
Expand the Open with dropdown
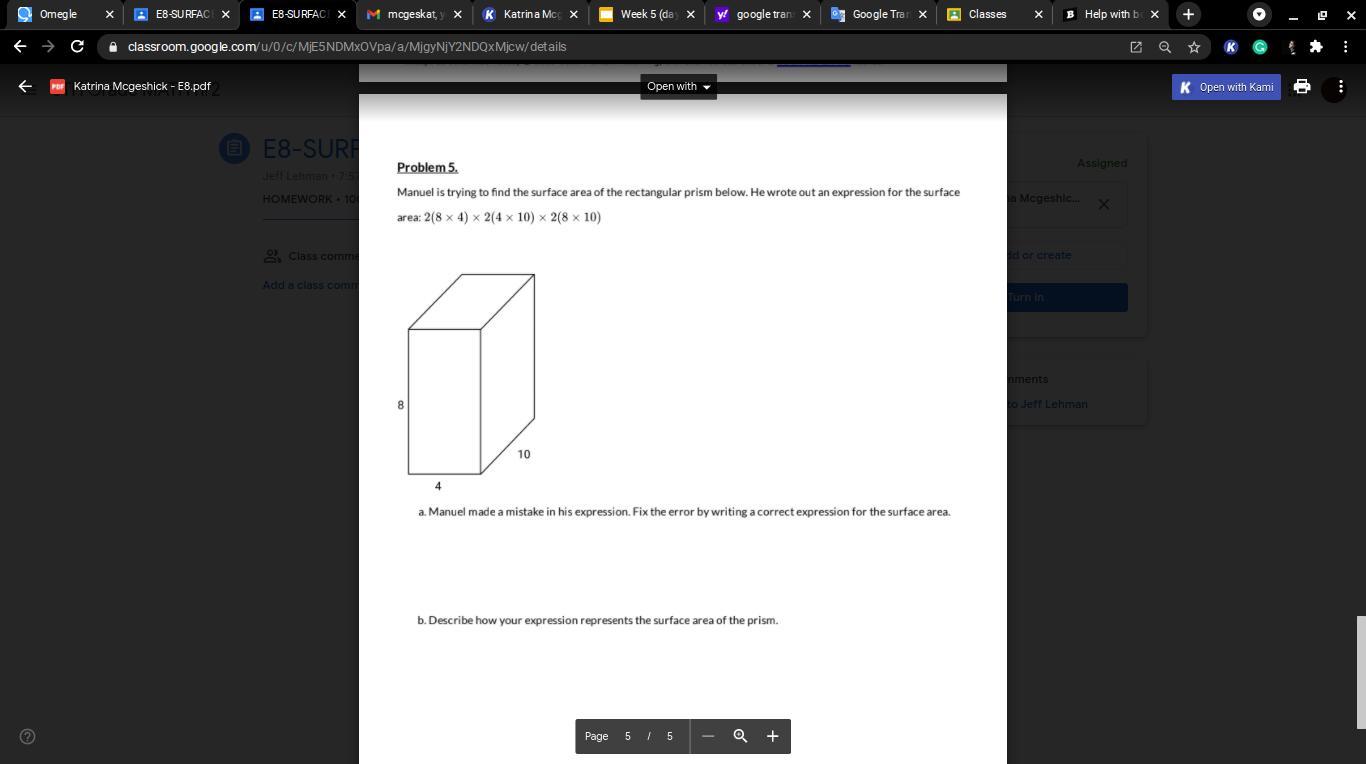coord(679,86)
